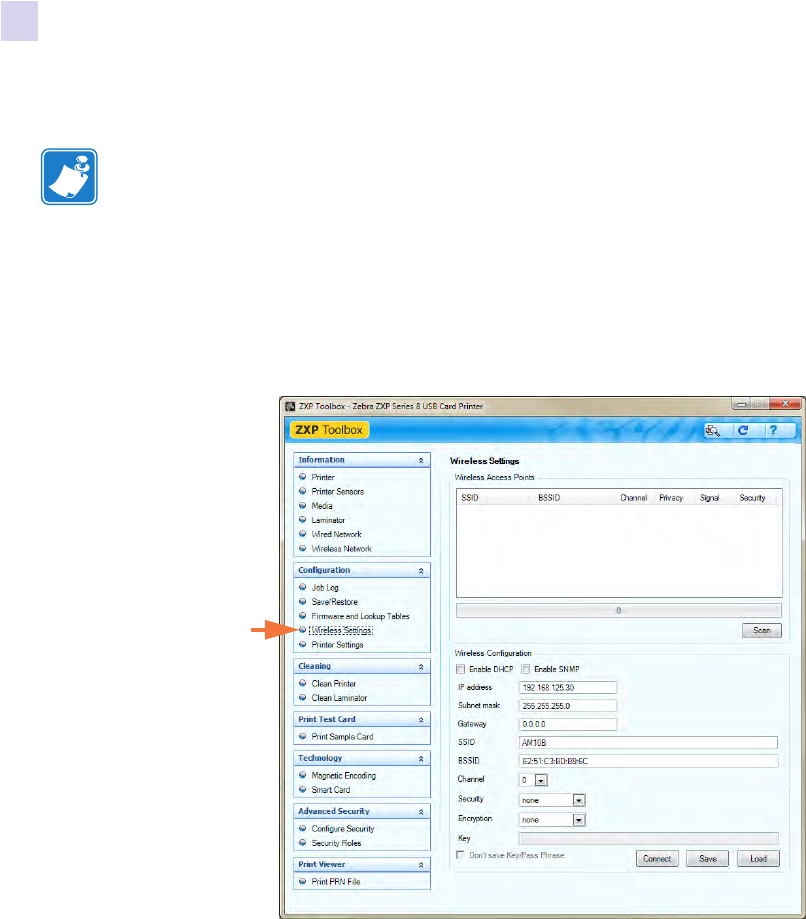The height and width of the screenshot is (919, 806).
Task: Open Firmware and Lookup Tables
Action: (x=361, y=616)
